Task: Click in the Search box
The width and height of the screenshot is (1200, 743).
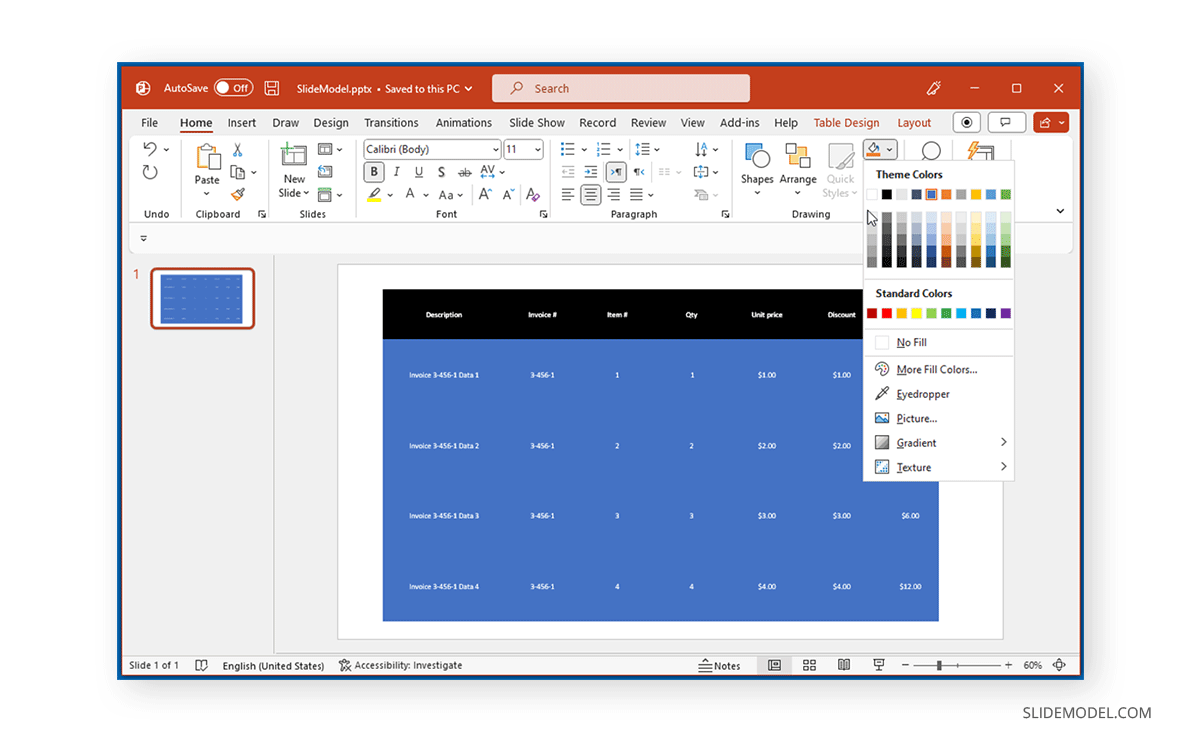Action: pos(620,88)
